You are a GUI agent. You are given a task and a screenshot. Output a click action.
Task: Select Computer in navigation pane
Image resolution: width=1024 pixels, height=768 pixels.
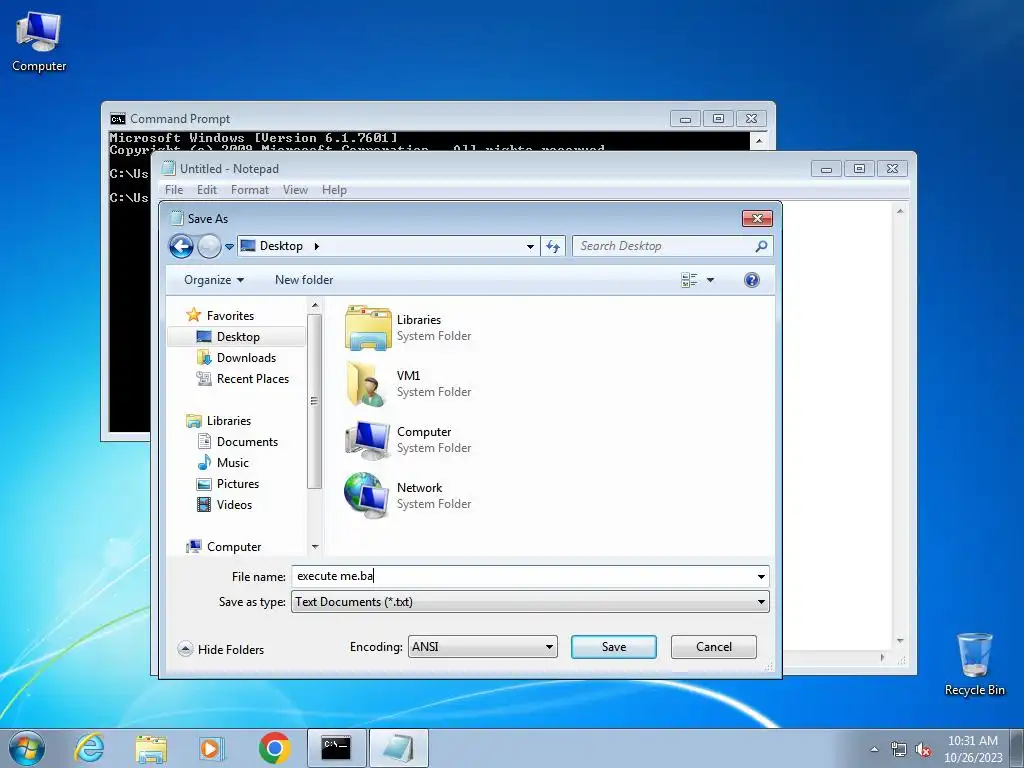[x=234, y=547]
